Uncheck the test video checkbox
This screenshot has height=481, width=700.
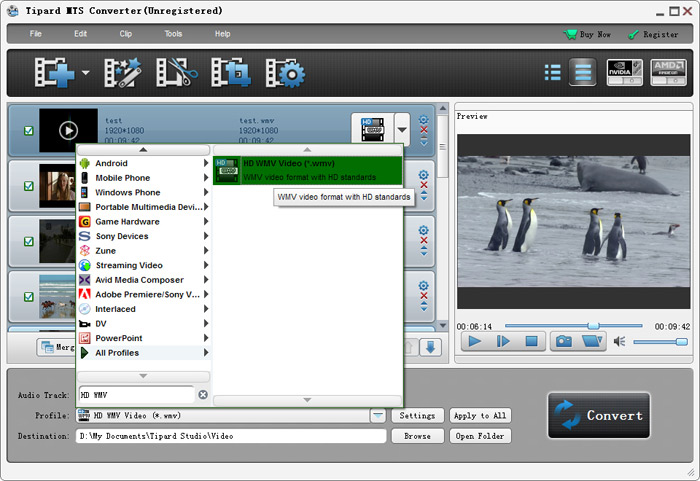click(29, 131)
